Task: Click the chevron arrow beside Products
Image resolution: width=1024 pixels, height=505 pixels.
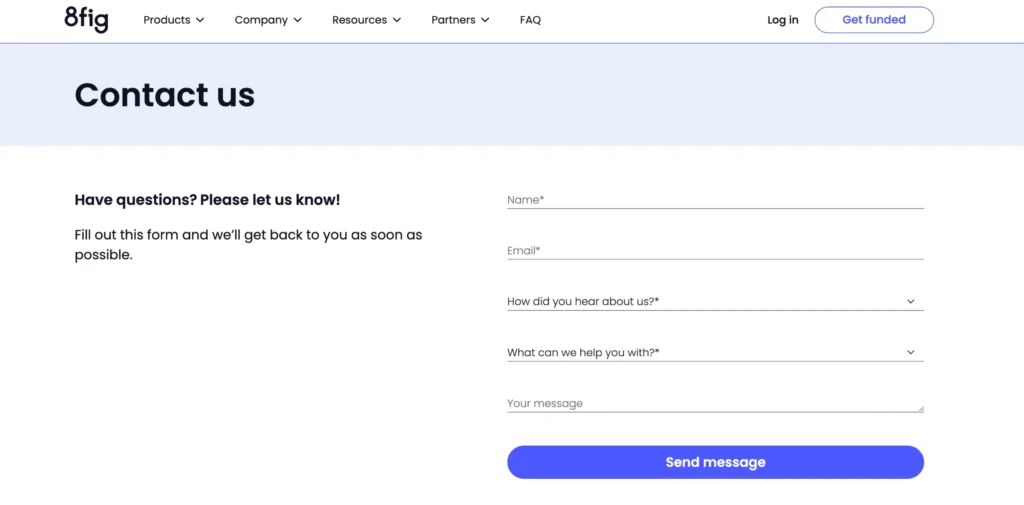Action: (x=200, y=20)
